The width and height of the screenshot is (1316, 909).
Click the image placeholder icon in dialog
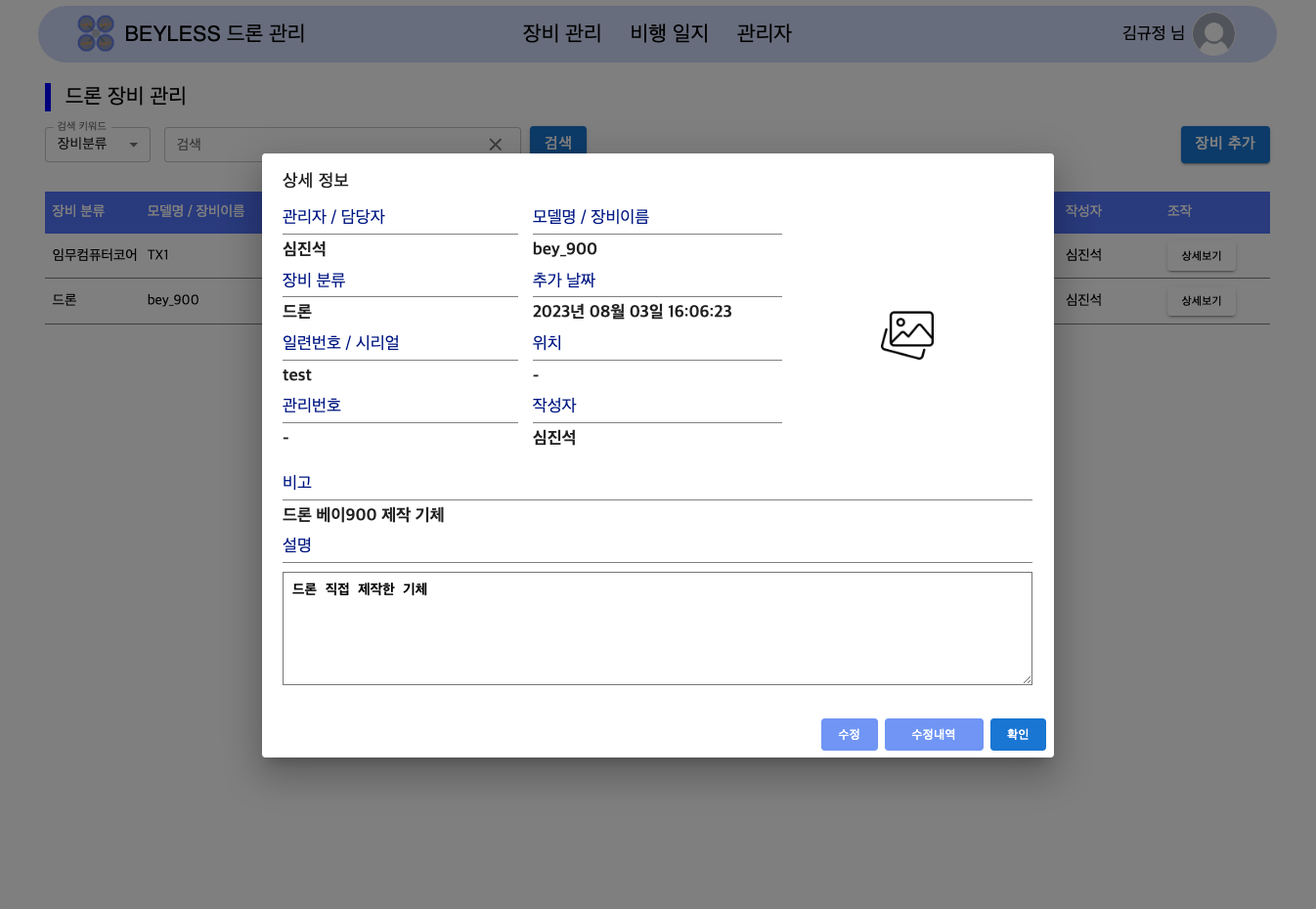[x=907, y=335]
